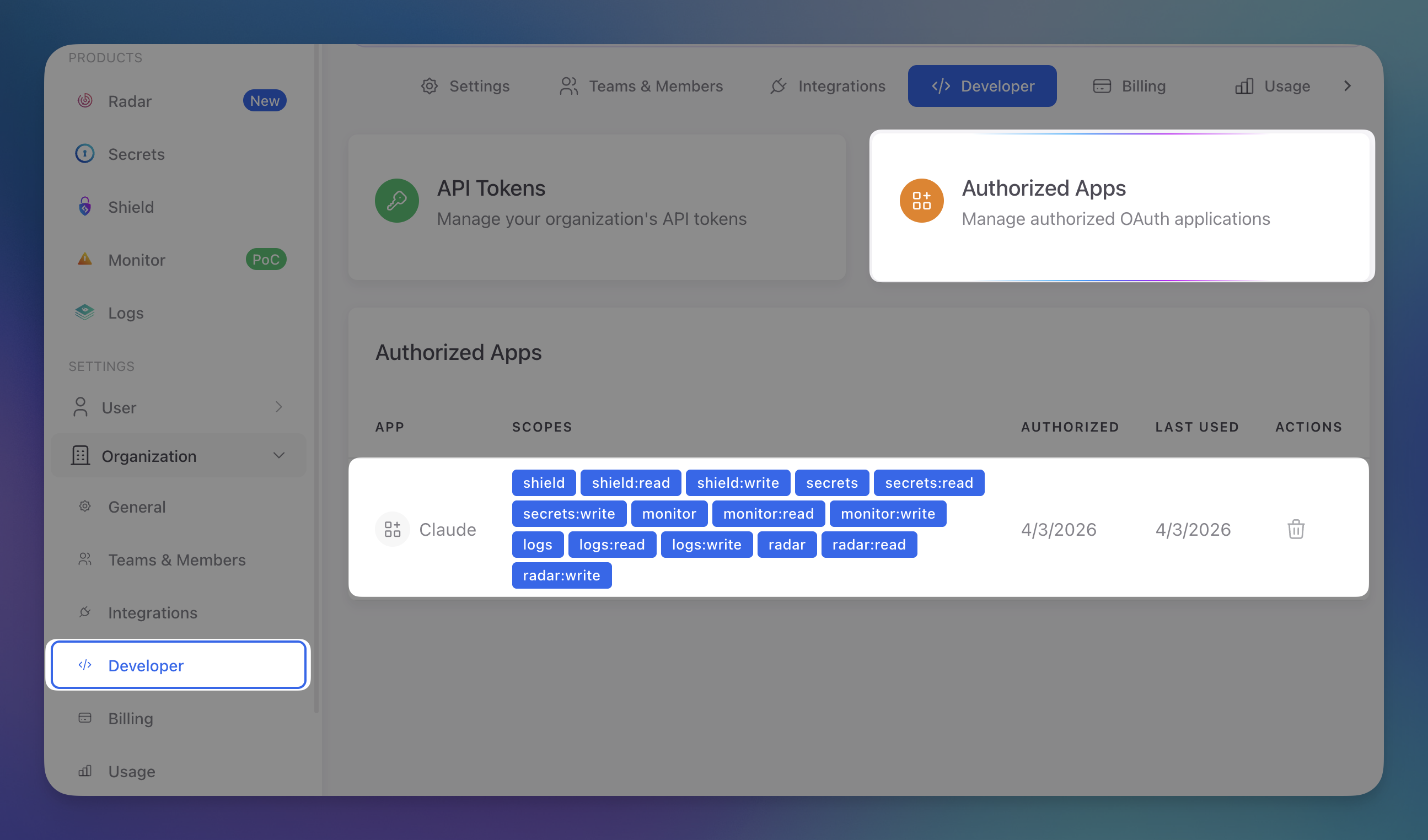Click the Usage chart icon in the top tab bar
This screenshot has height=840, width=1428.
(1243, 85)
